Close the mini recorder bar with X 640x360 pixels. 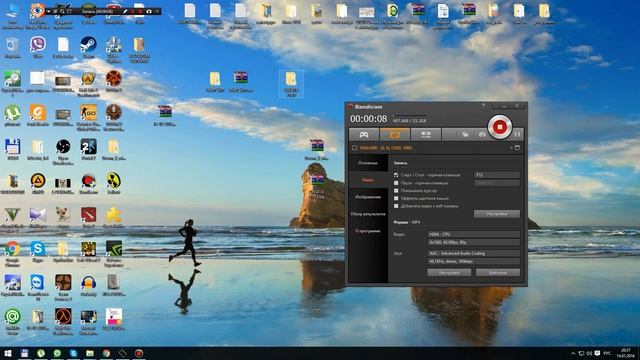158,11
